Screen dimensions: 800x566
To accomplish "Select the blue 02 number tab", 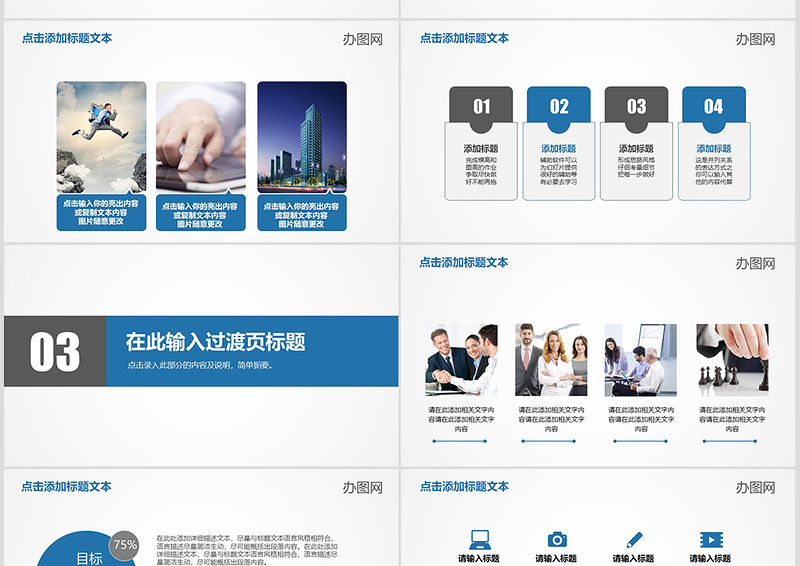I will (x=558, y=106).
